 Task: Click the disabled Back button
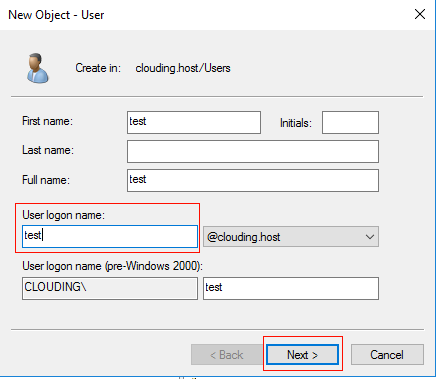[227, 355]
